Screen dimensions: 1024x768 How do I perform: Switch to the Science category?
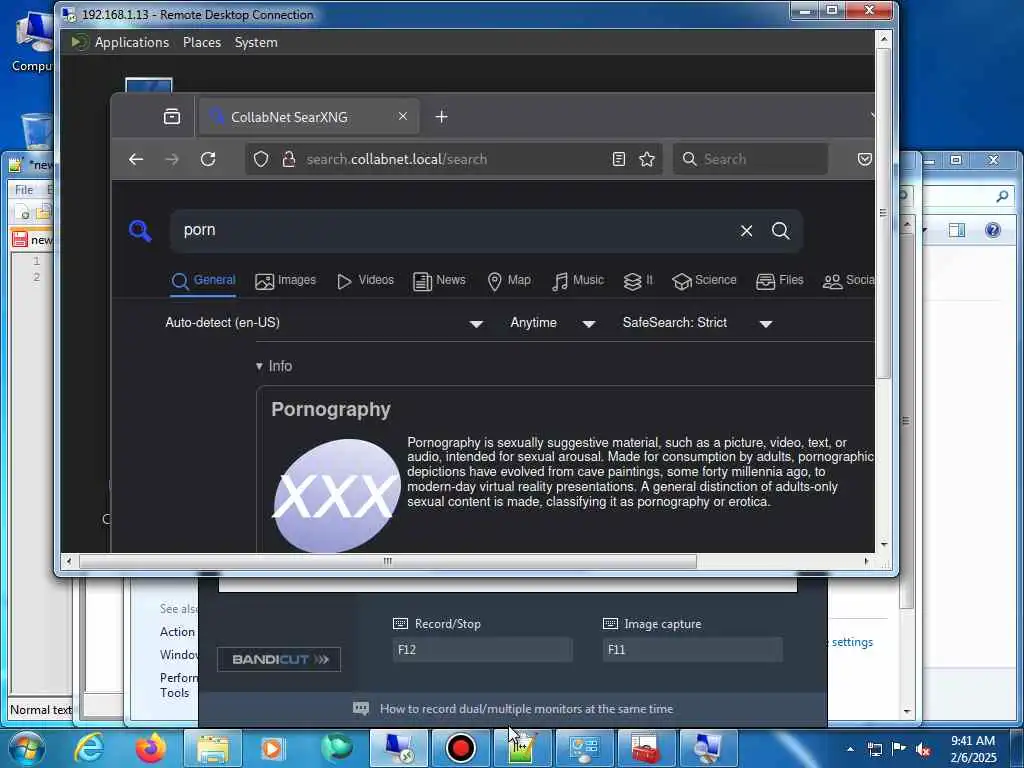pyautogui.click(x=705, y=281)
